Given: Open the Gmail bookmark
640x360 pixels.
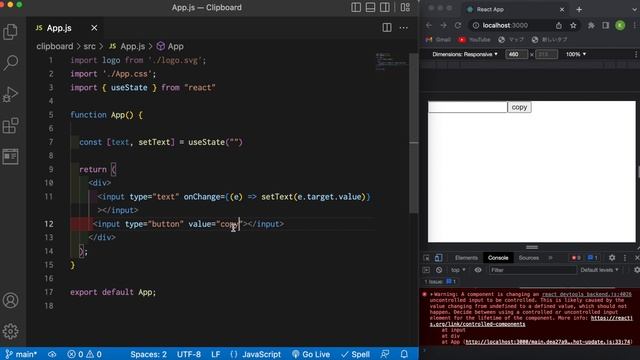Looking at the screenshot, I should [438, 40].
